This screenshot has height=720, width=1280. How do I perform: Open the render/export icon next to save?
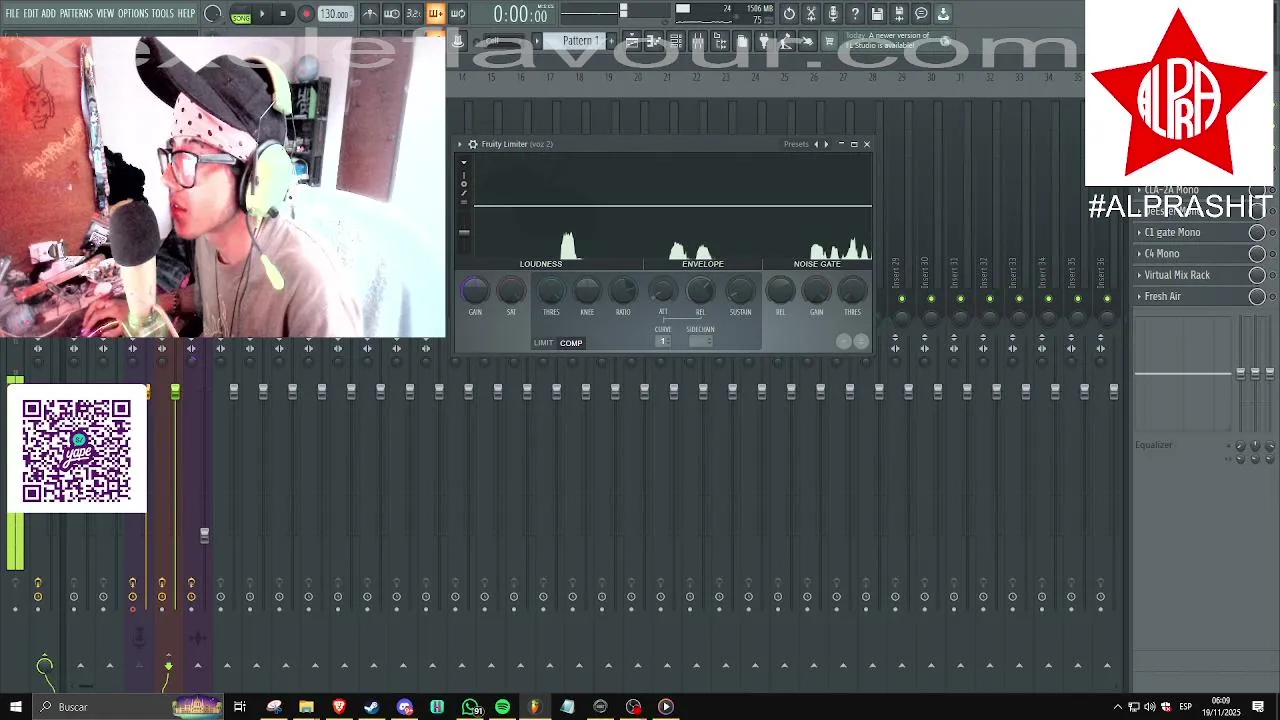(x=899, y=14)
